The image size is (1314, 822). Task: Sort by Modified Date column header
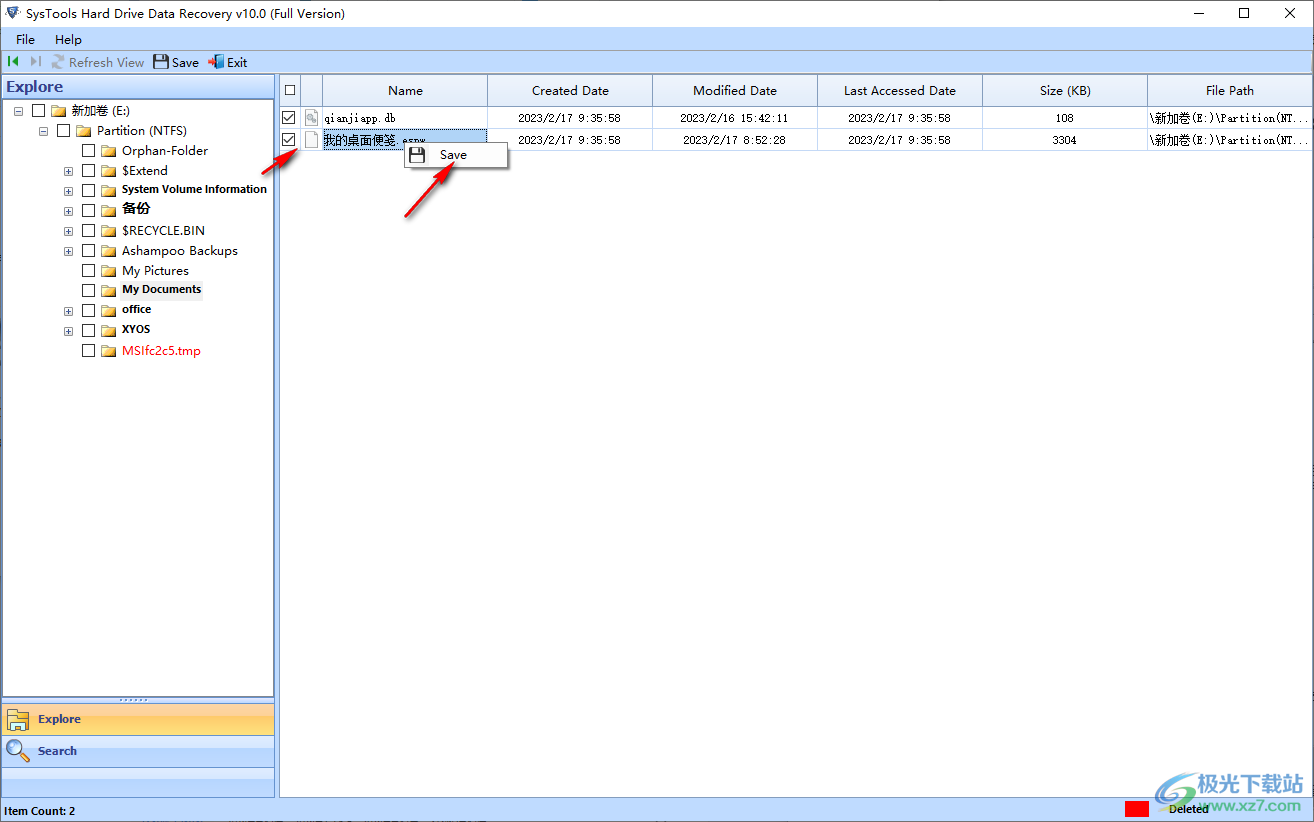point(735,90)
